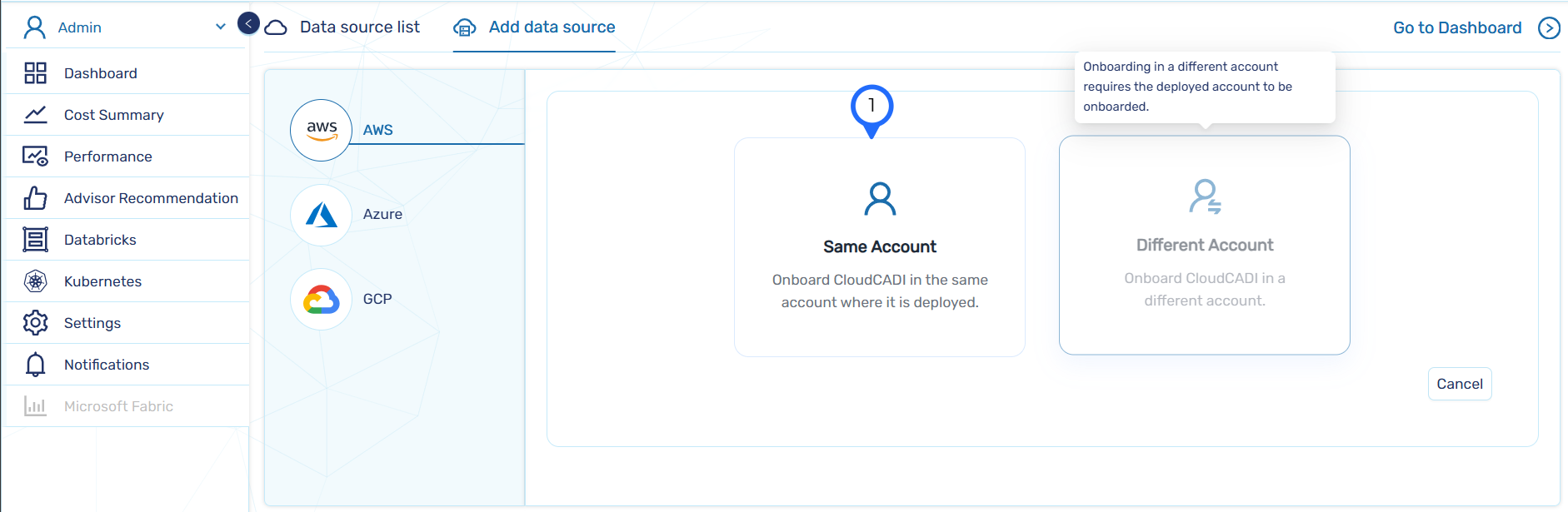Switch to Add data source tab

pos(551,27)
